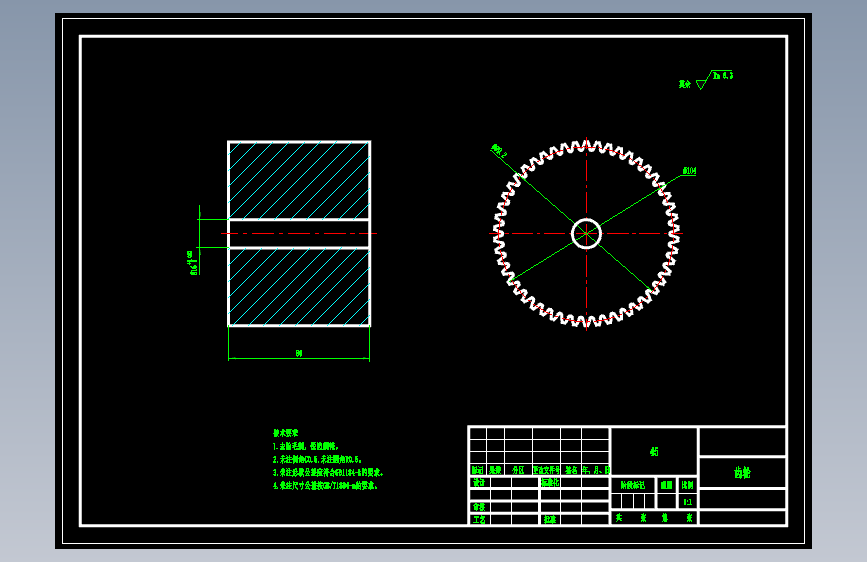The height and width of the screenshot is (562, 867).
Task: Select the Ø104 diameter dimension label
Action: click(690, 171)
